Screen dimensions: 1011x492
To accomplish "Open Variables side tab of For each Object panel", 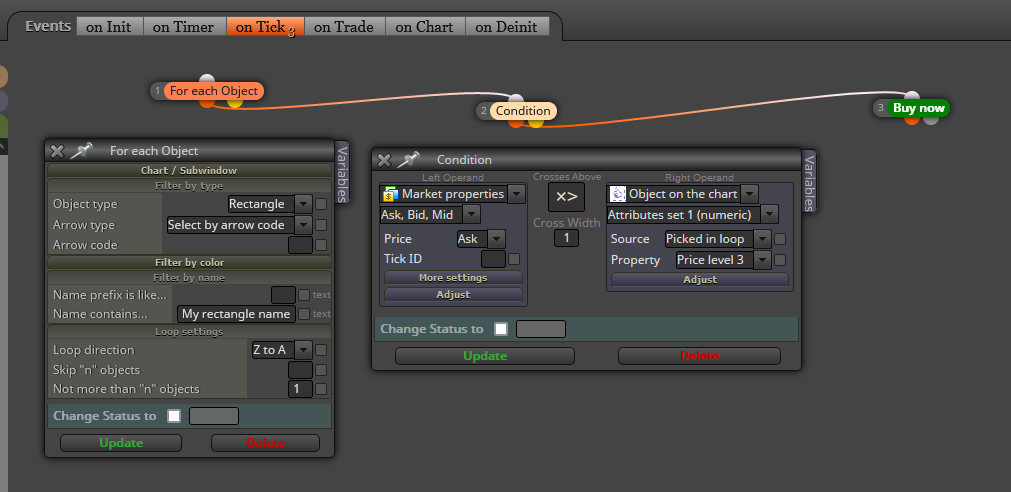I will click(x=342, y=173).
